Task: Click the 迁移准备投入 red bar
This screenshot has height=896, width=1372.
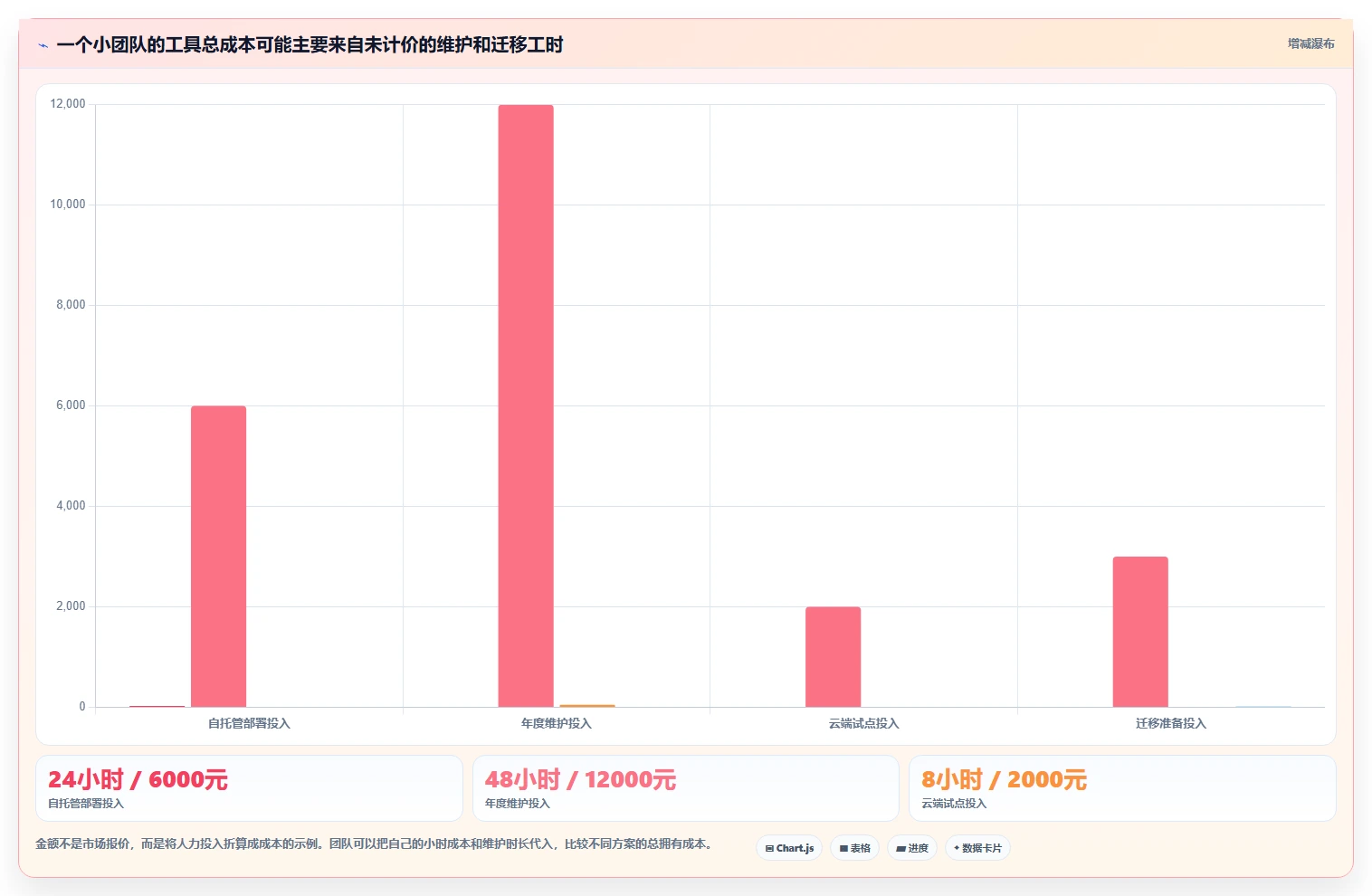Action: coord(1140,632)
